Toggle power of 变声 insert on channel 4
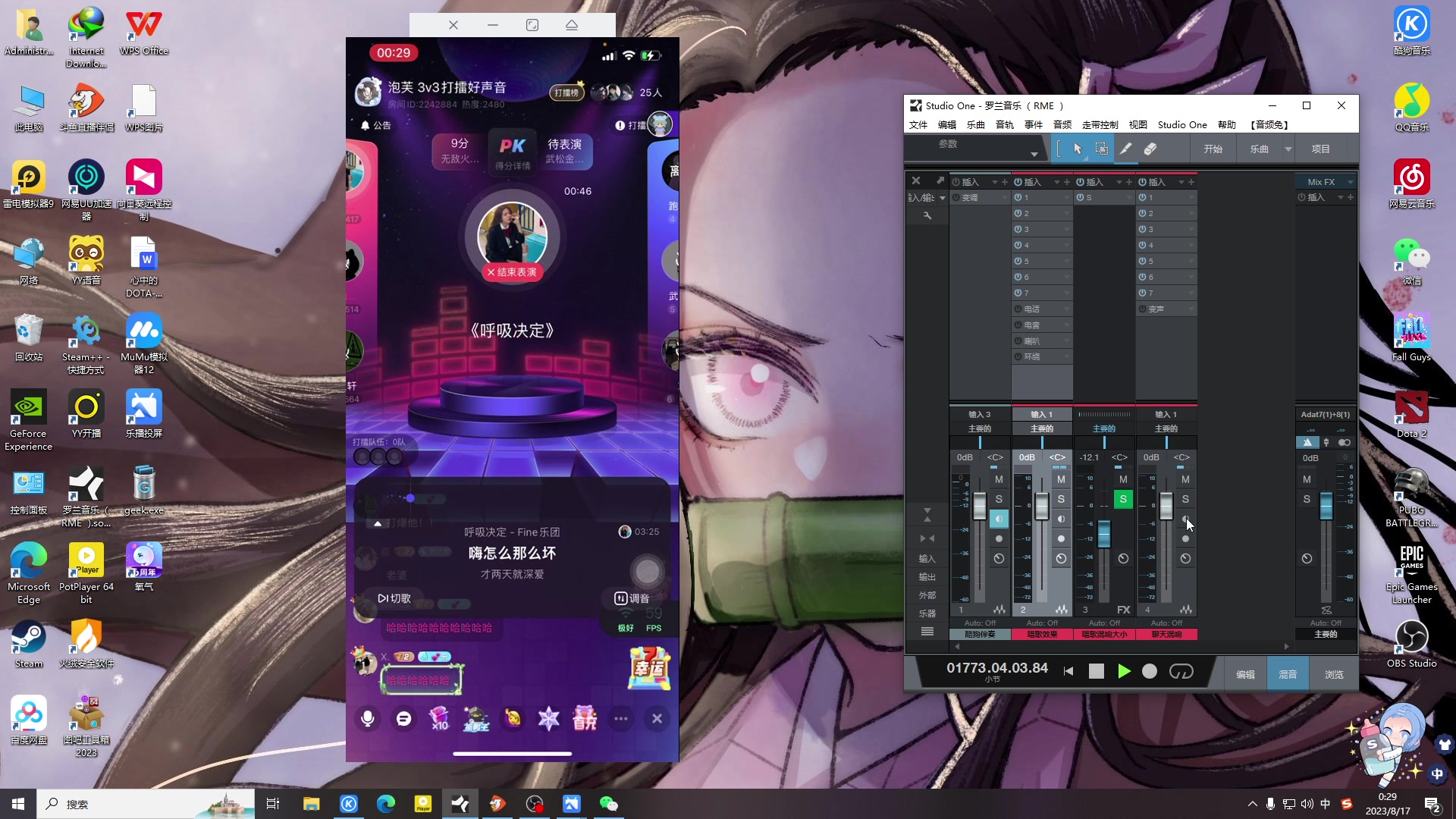1456x819 pixels. click(x=1142, y=309)
